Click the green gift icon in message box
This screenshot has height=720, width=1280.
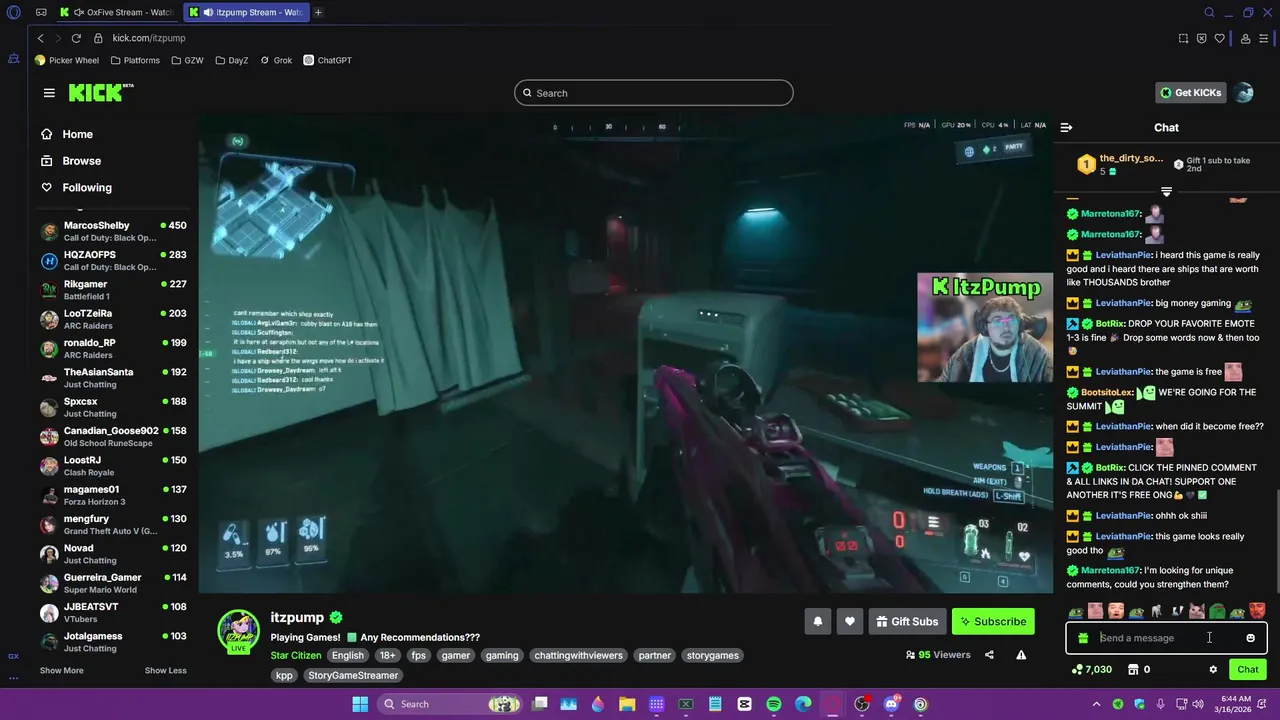pos(1083,638)
